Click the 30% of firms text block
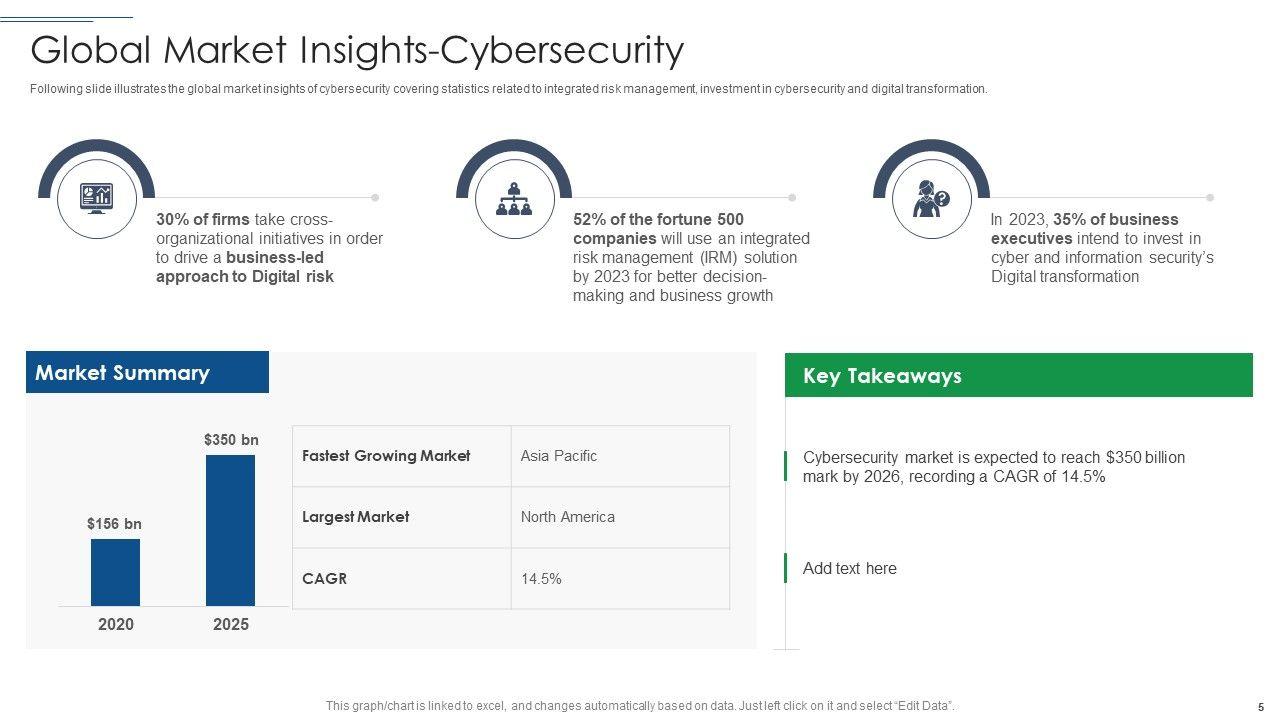1280x720 pixels. [270, 248]
